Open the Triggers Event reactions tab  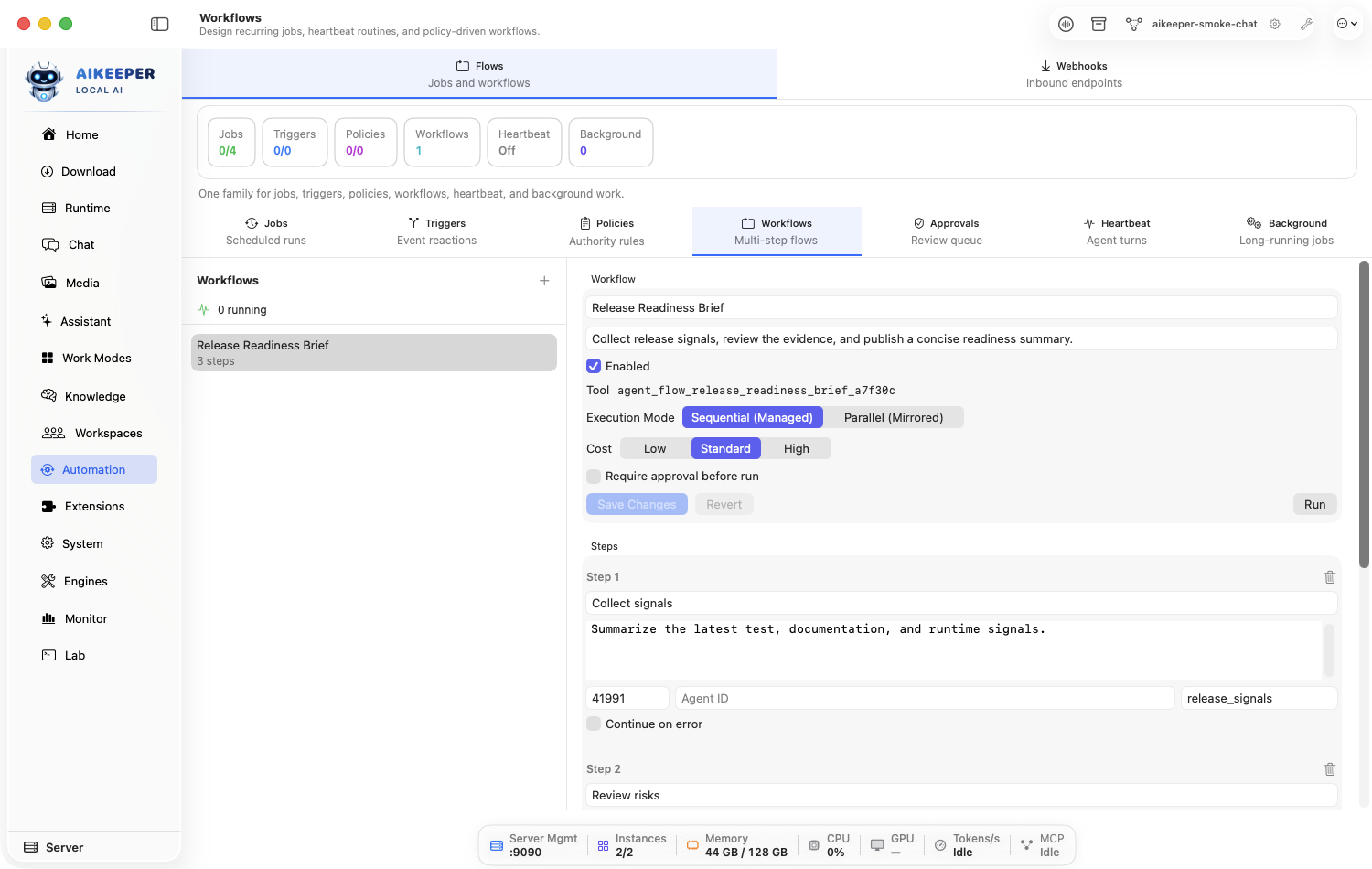[436, 231]
